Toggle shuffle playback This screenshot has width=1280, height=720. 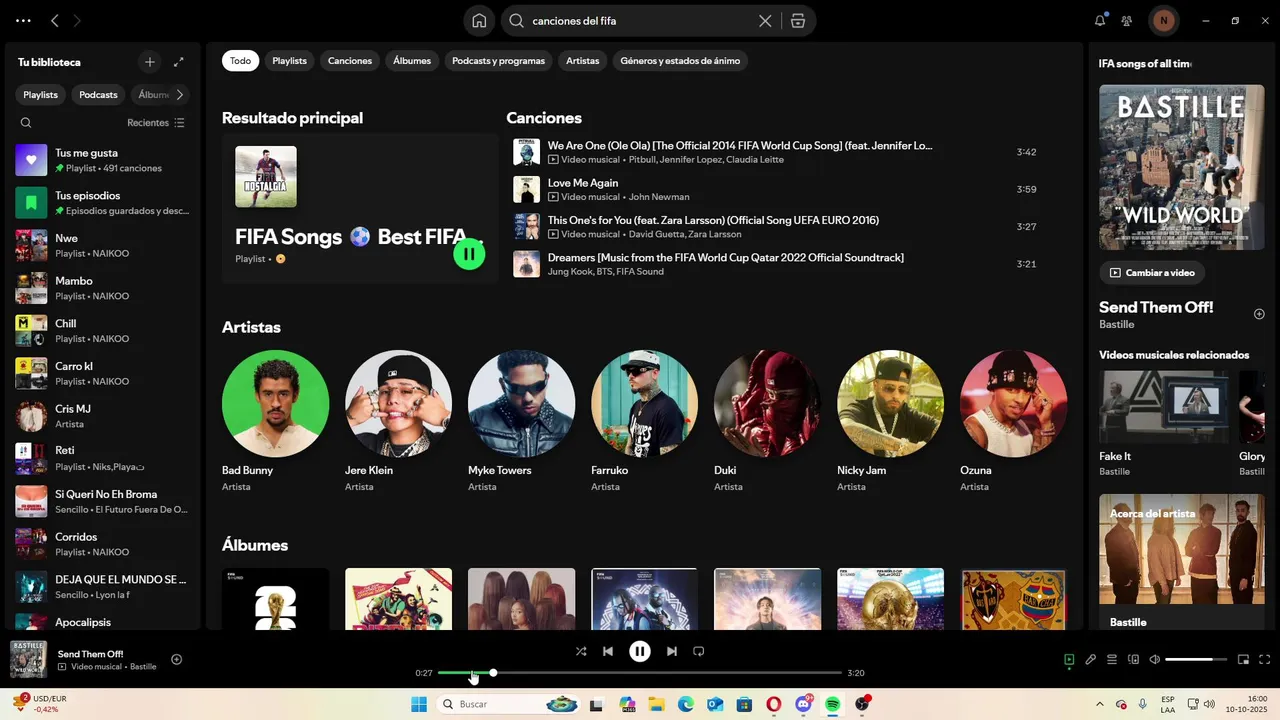[x=581, y=651]
